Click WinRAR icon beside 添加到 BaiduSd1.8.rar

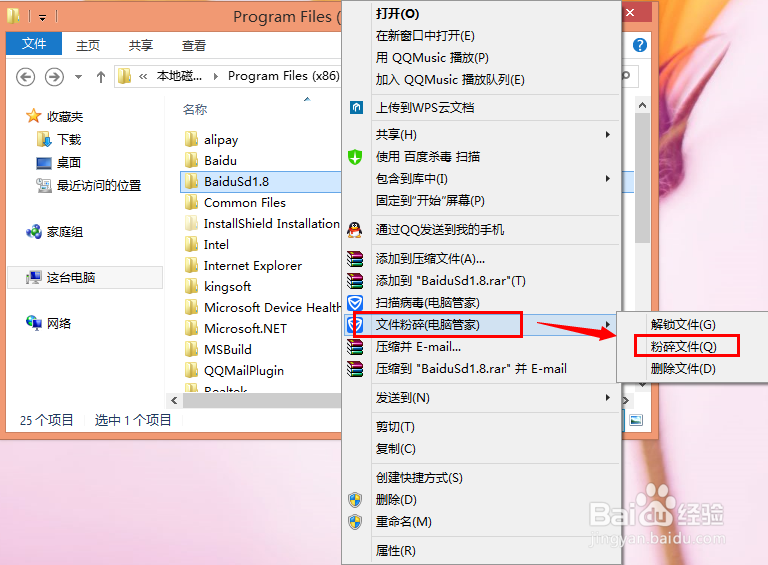coord(355,281)
